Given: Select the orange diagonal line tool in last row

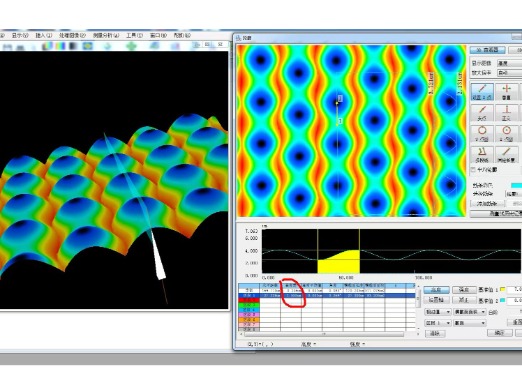Looking at the screenshot, I should pos(506,155).
